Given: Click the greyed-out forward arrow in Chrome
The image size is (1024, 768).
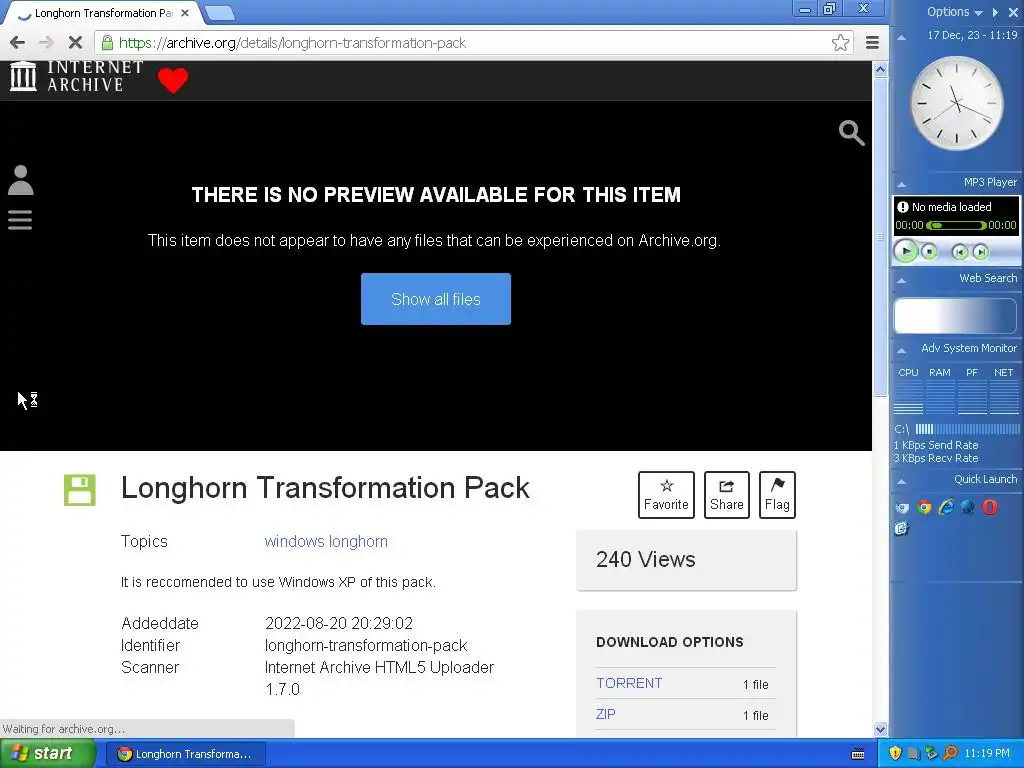Looking at the screenshot, I should (46, 42).
